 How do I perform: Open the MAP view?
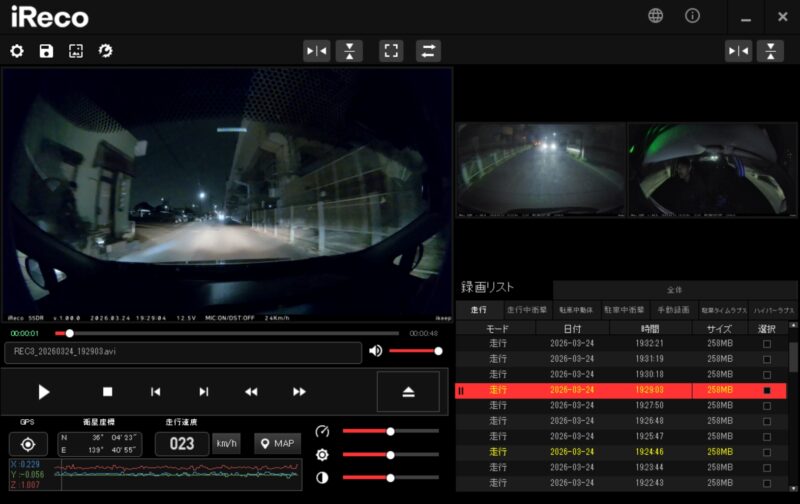coord(278,444)
